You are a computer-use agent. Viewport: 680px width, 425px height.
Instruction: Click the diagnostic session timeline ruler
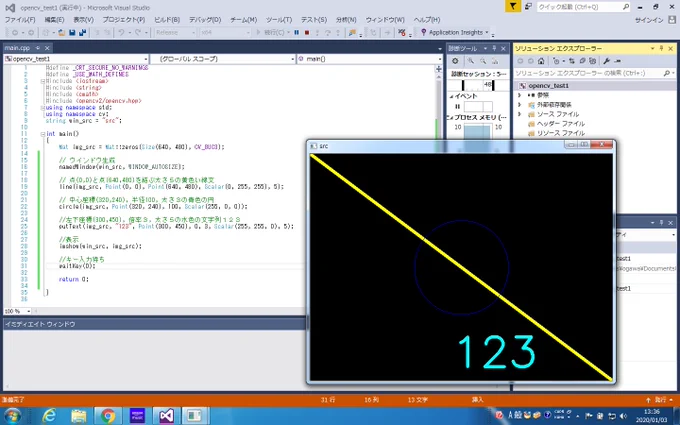(x=478, y=85)
